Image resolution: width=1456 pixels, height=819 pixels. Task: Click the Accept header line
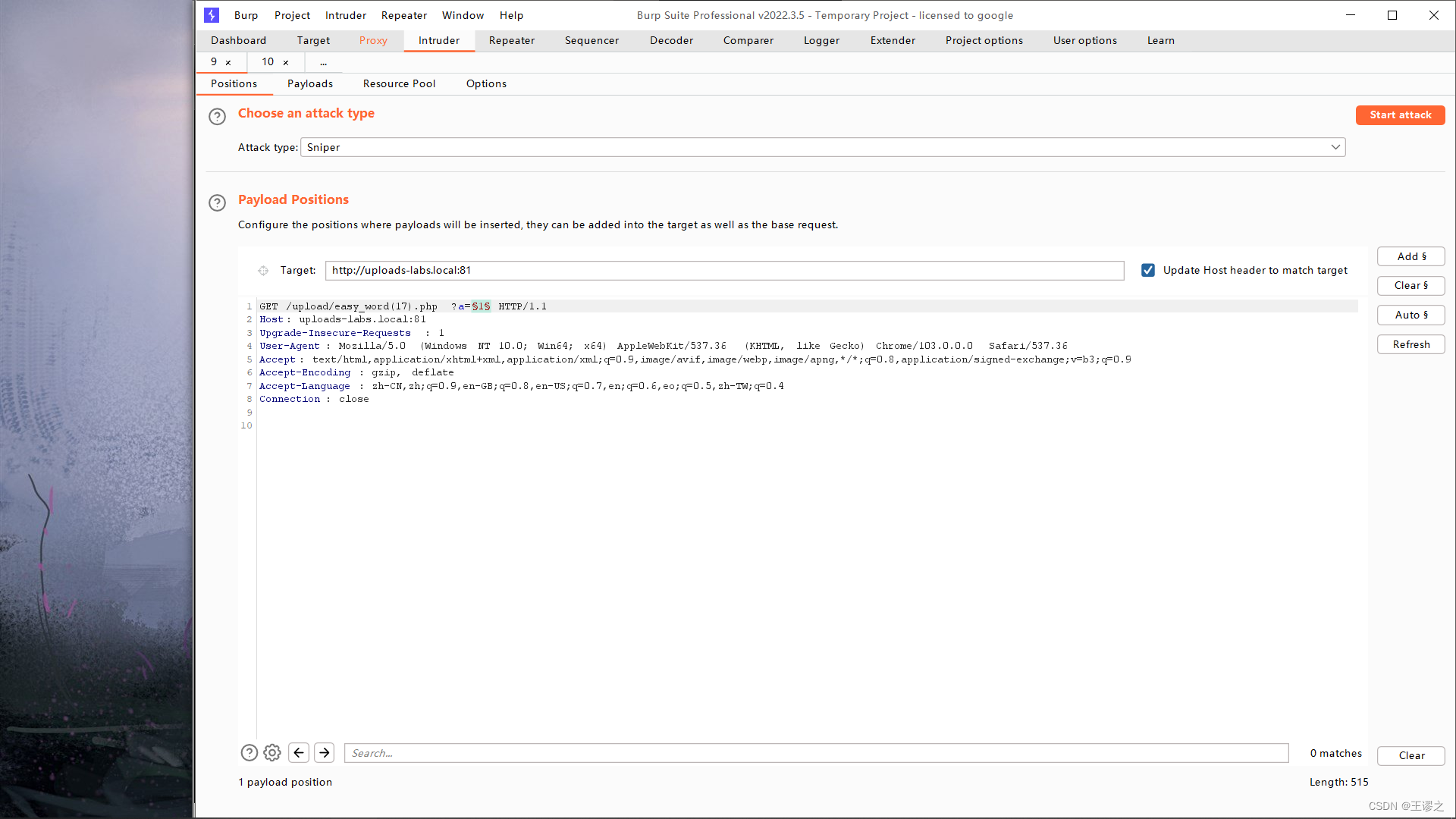(x=695, y=359)
